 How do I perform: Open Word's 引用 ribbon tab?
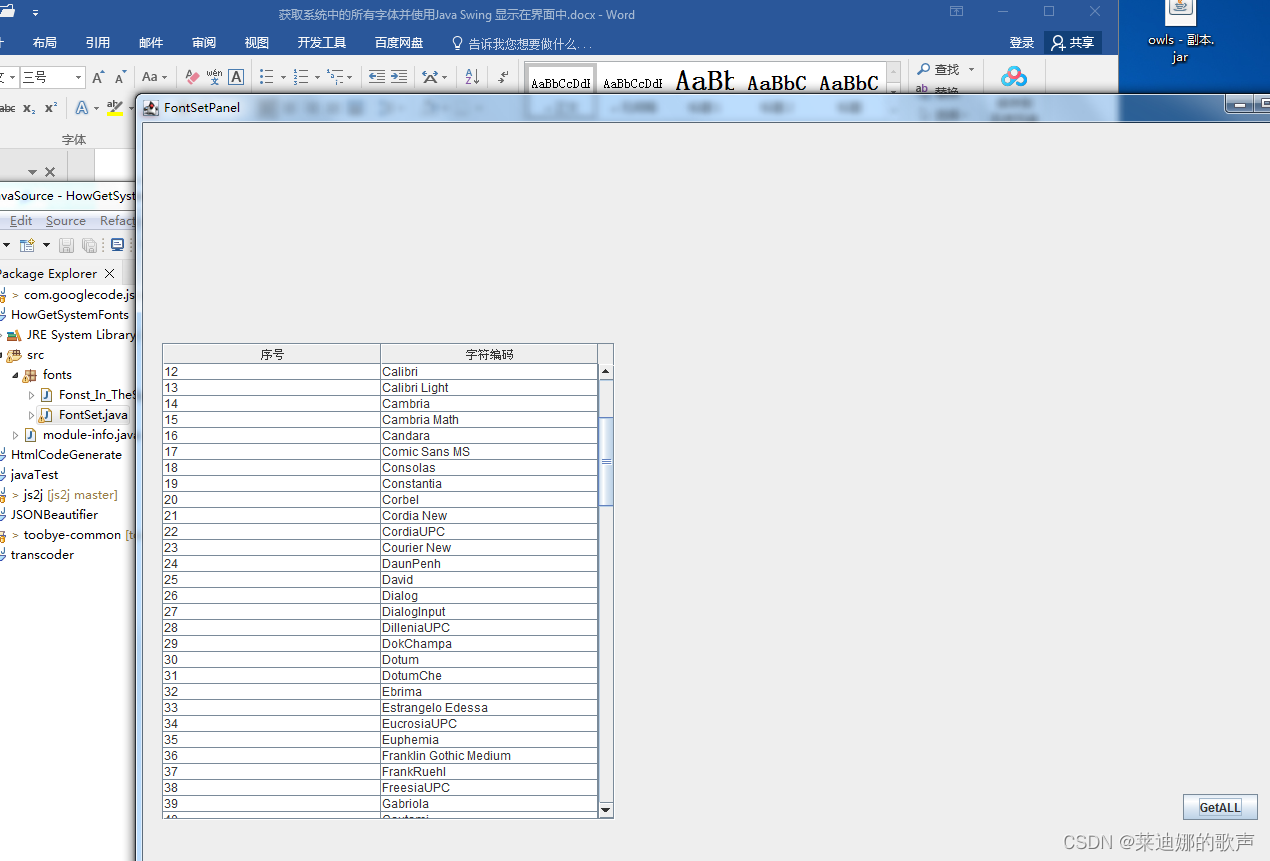pos(98,43)
